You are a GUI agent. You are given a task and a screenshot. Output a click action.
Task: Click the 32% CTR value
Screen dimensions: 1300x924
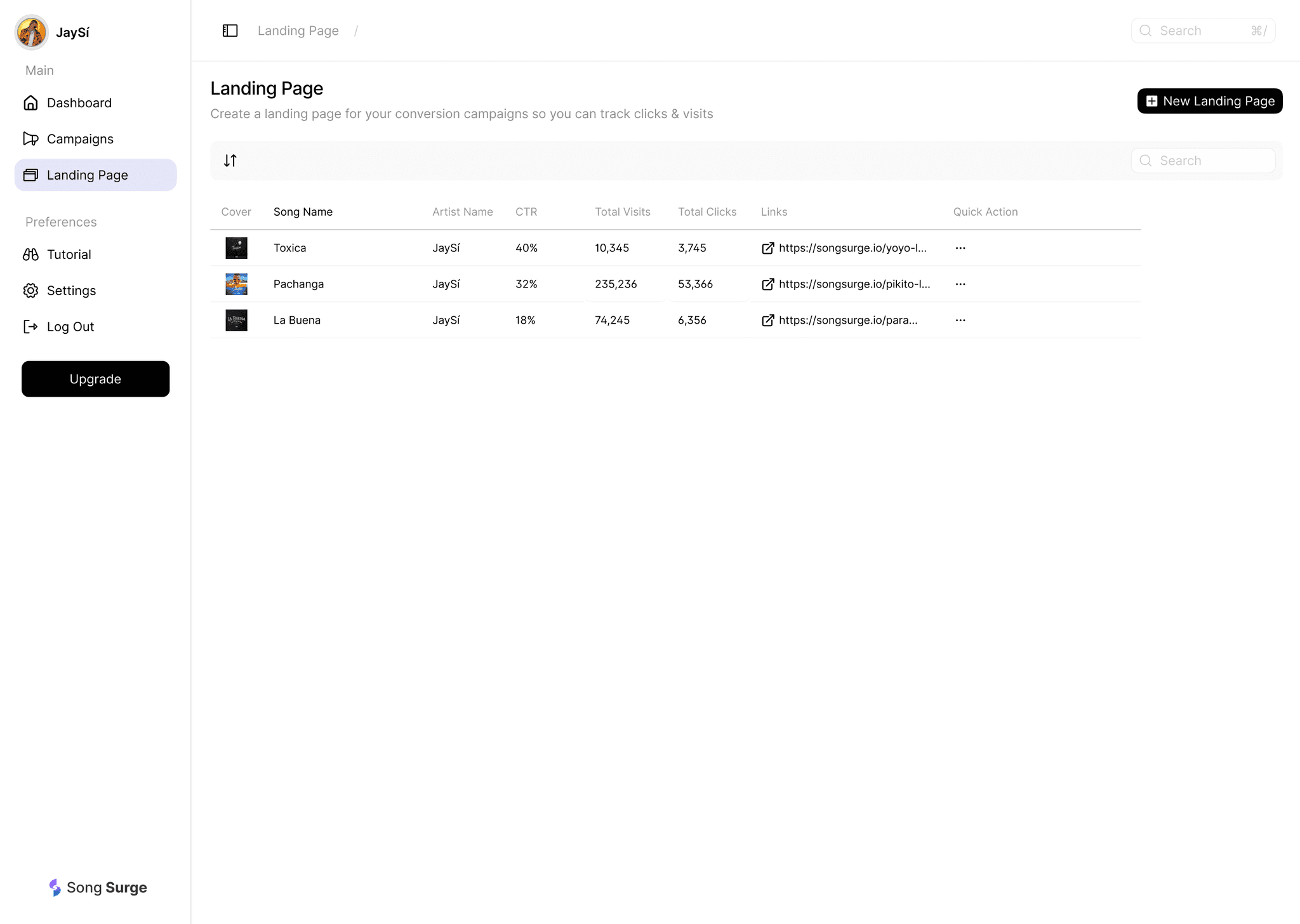(x=526, y=284)
